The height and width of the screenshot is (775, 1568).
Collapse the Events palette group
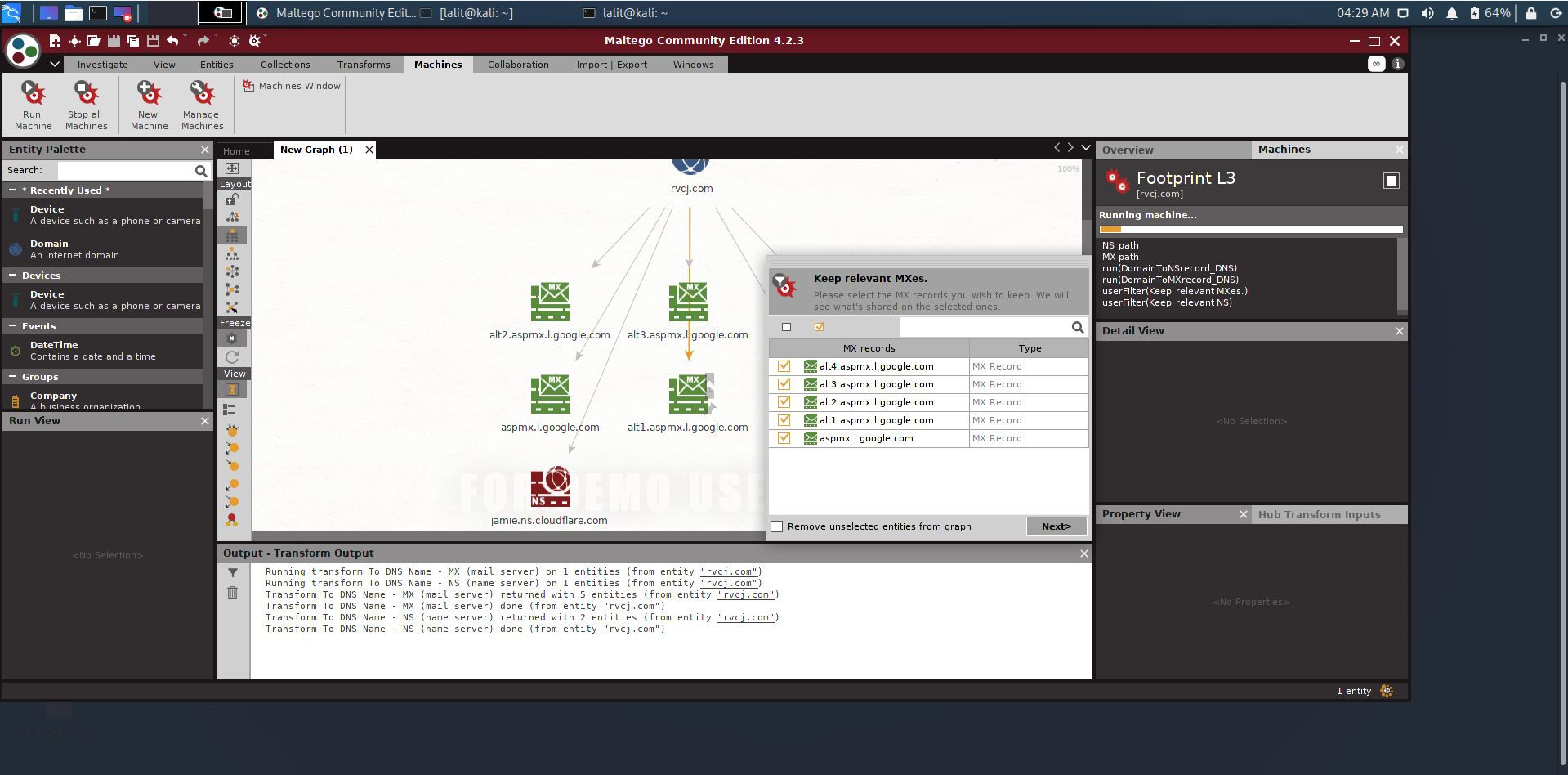pyautogui.click(x=12, y=326)
